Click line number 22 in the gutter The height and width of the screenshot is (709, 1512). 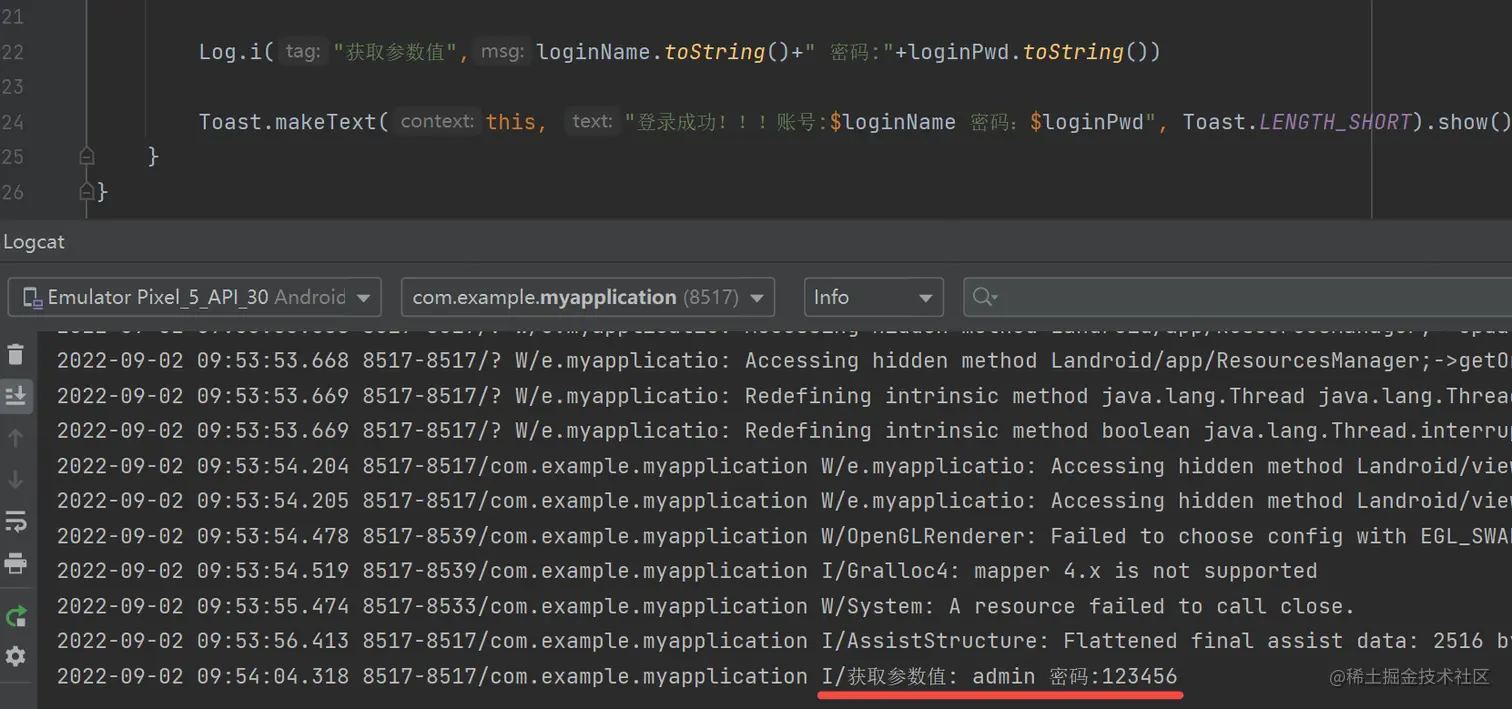pyautogui.click(x=12, y=52)
